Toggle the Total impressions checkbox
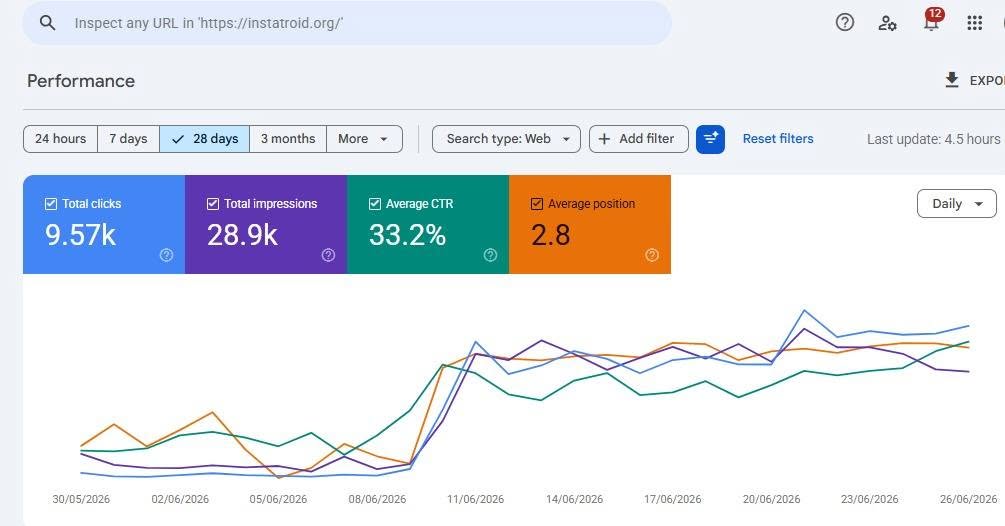This screenshot has width=1005, height=526. point(213,204)
